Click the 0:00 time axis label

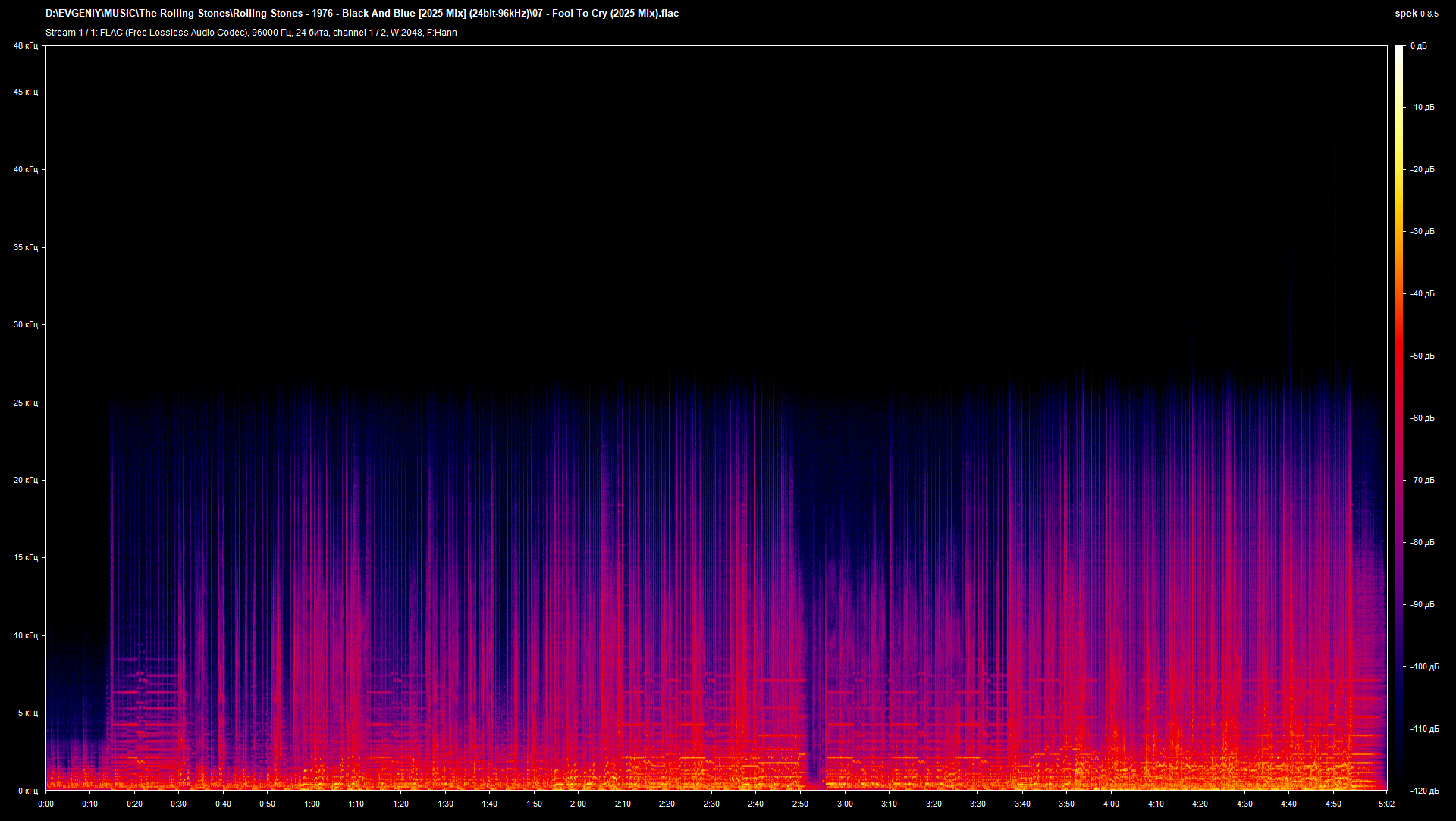point(45,804)
